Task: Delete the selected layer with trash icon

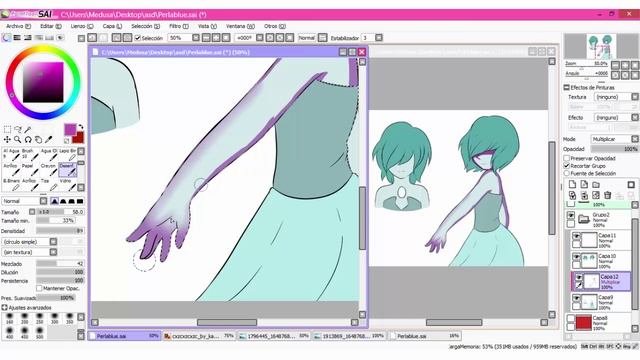Action: coord(607,196)
